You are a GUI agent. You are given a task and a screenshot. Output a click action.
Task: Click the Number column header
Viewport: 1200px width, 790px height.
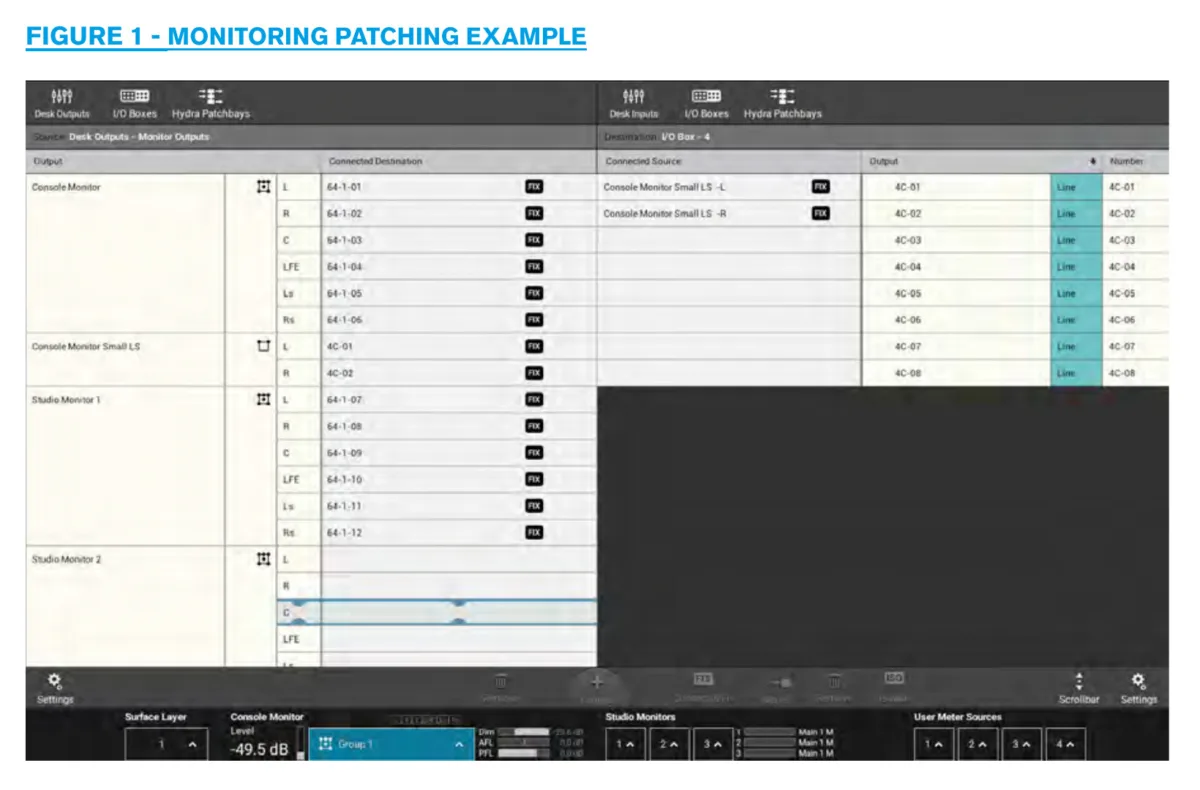[x=1135, y=161]
